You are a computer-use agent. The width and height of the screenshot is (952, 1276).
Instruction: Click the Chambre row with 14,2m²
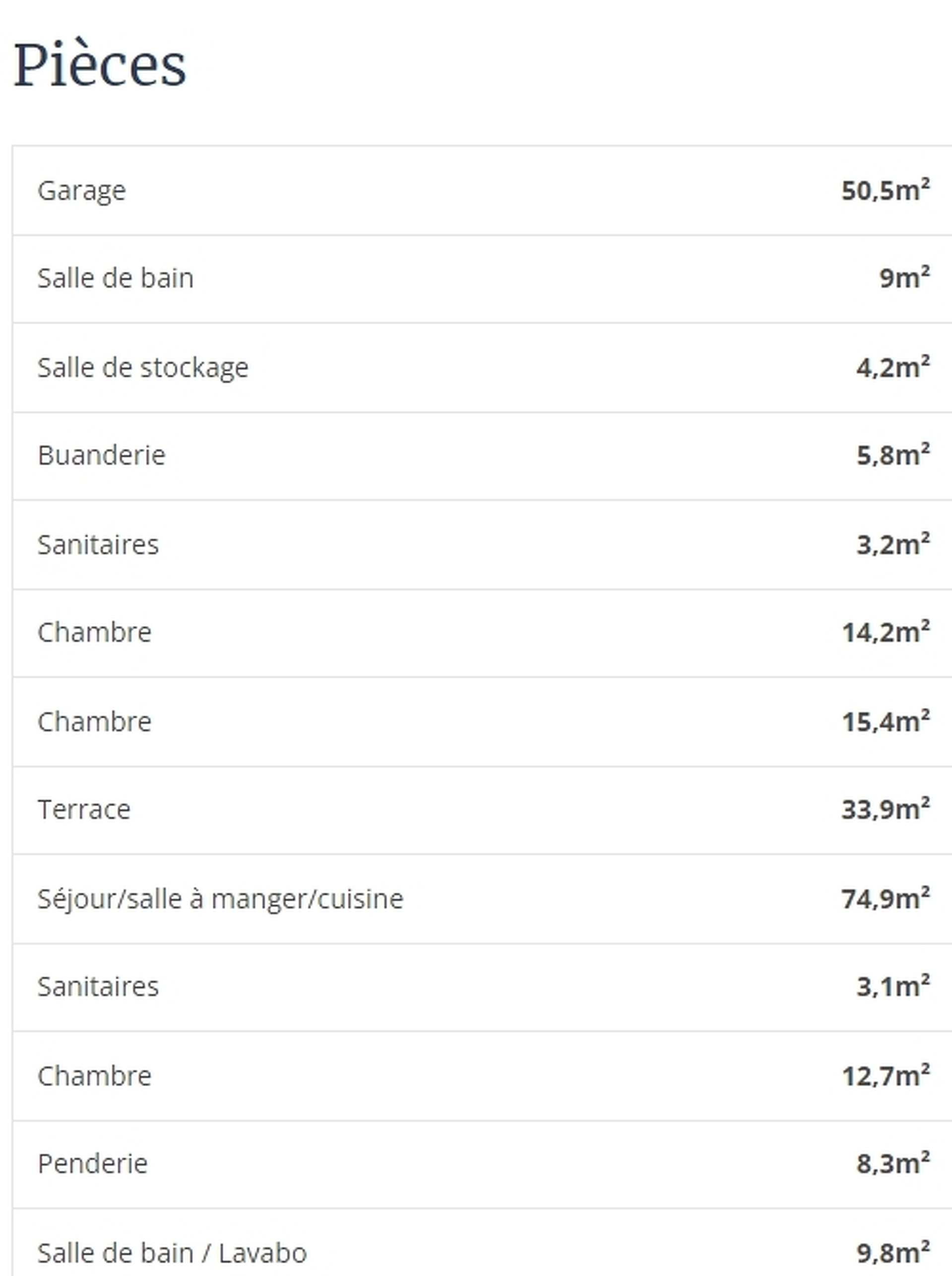482,633
